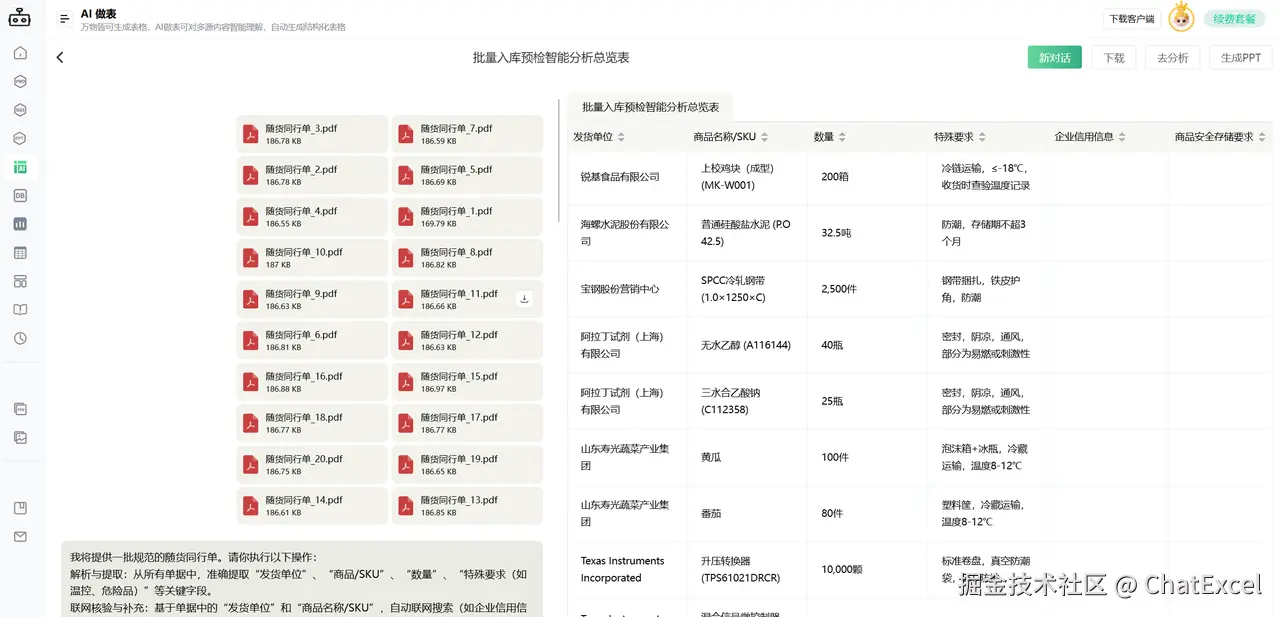The image size is (1280, 617).
Task: Click the 下载客户端 button
Action: coord(1132,19)
